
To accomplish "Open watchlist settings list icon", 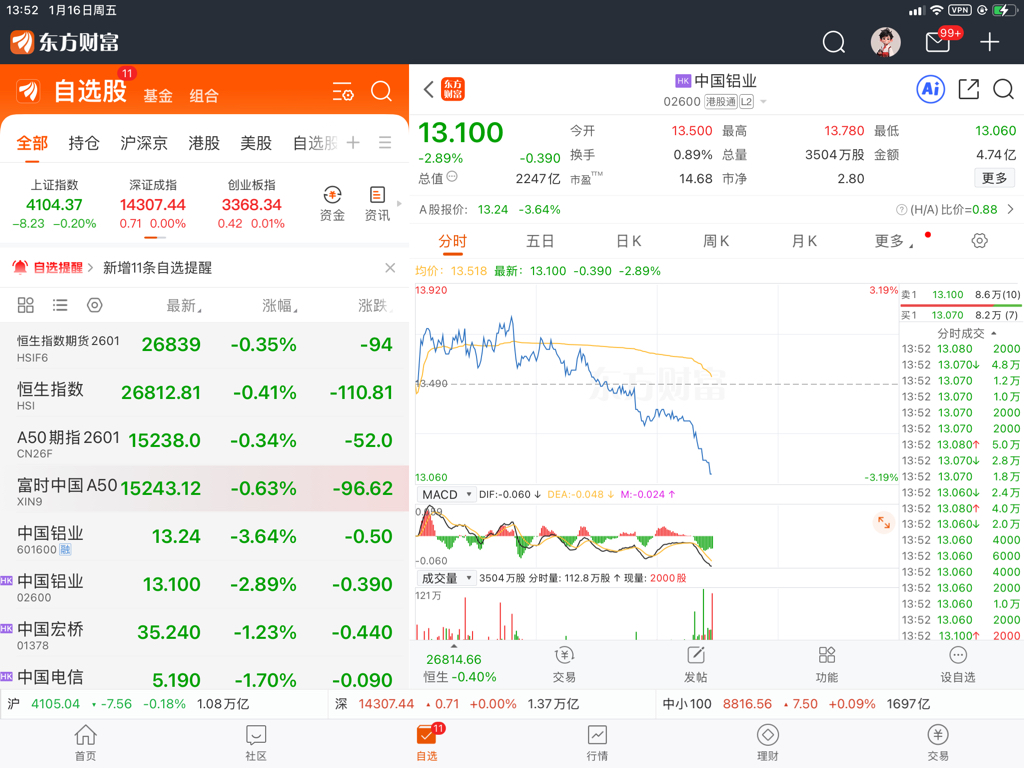I will click(343, 91).
